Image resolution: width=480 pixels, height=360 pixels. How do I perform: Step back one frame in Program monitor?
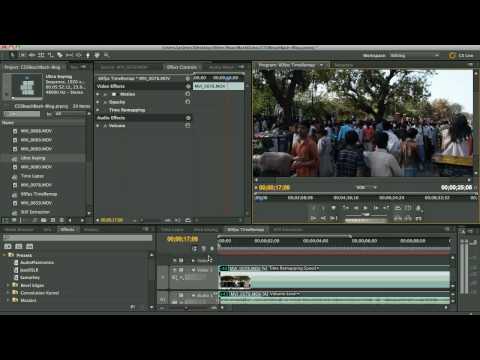tap(356, 208)
